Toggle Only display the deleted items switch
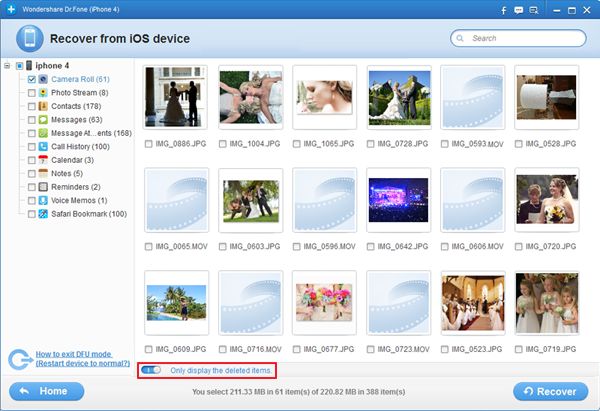Viewport: 600px width, 411px height. 151,370
